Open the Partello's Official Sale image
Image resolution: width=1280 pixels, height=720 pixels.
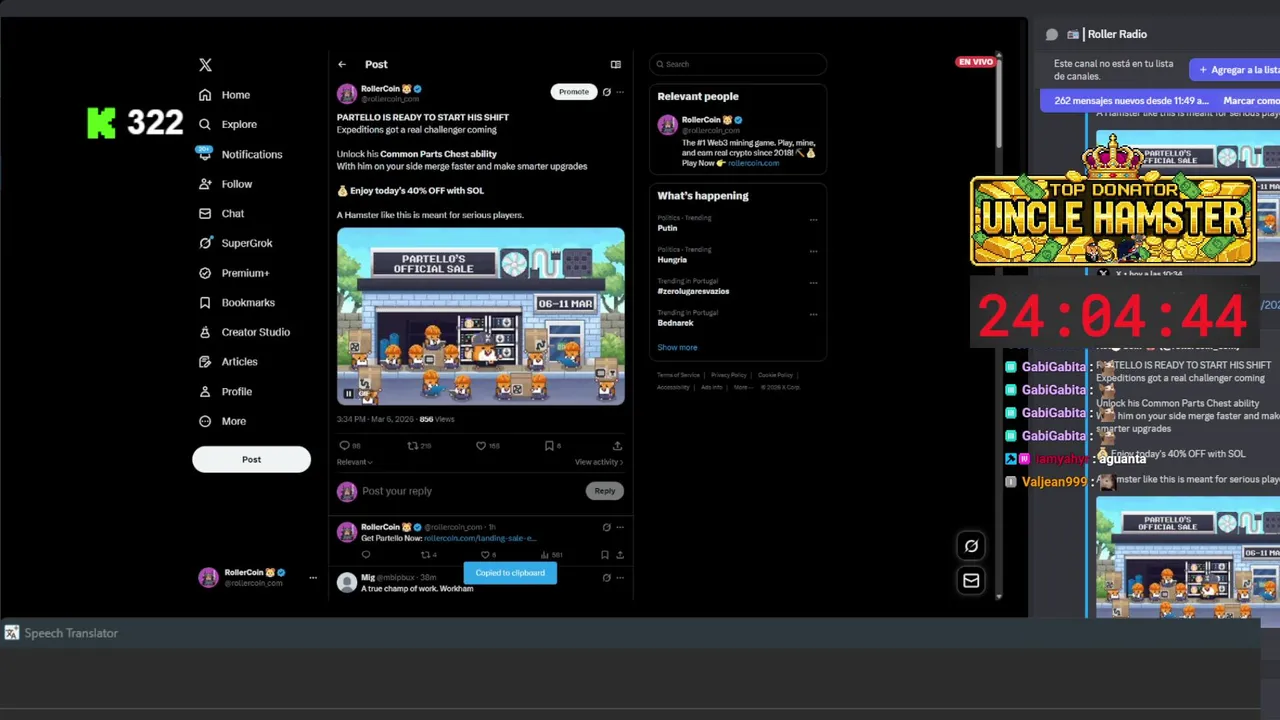[x=480, y=316]
